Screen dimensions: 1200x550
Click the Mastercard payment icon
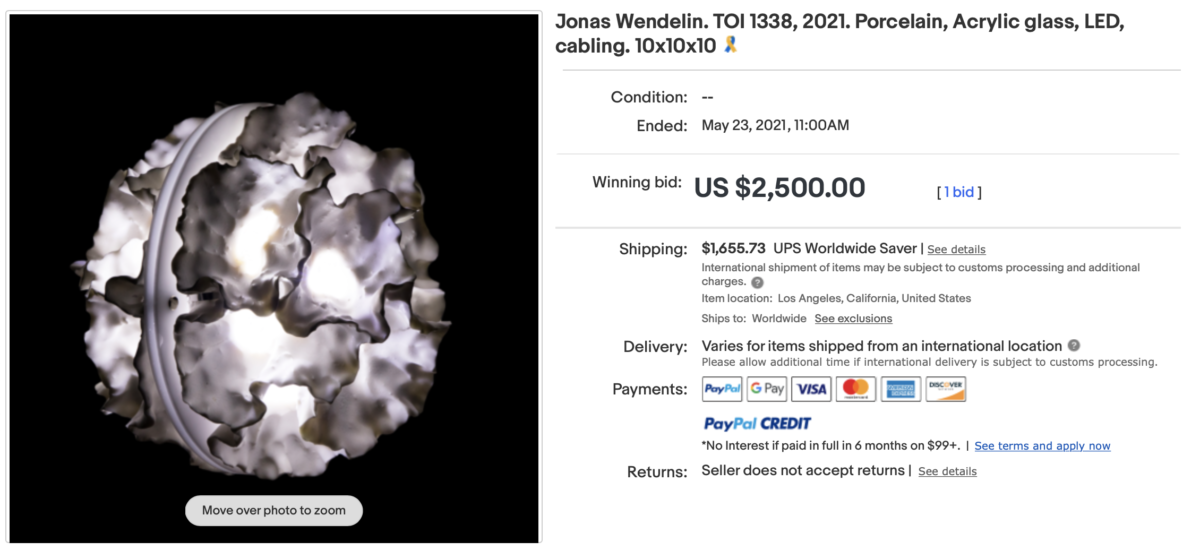856,389
